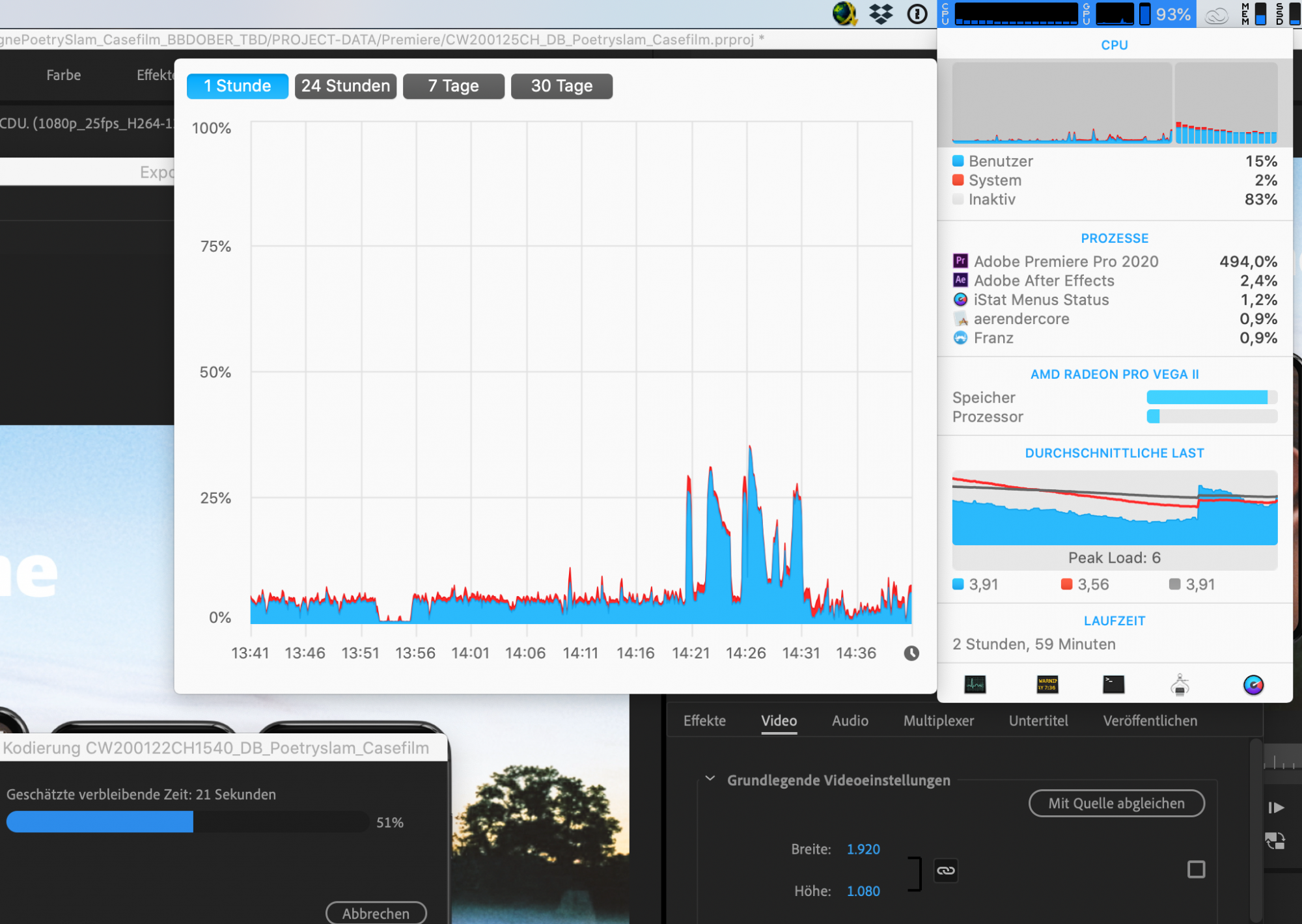Open Console app icon in iStat panel

coord(1047,685)
